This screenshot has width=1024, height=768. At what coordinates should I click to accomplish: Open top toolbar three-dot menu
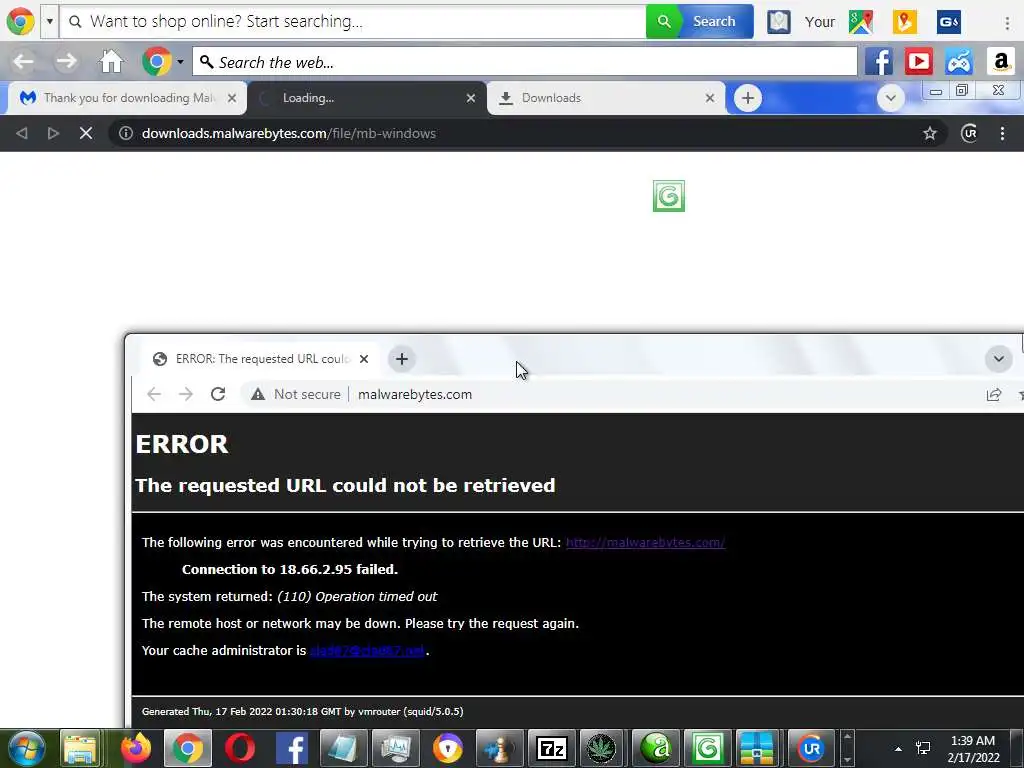[1008, 22]
